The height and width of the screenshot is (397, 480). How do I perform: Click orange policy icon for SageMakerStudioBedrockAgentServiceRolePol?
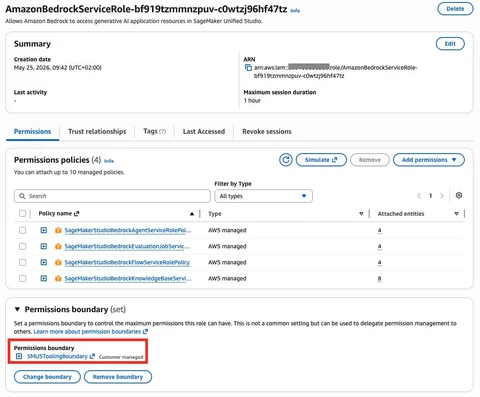pyautogui.click(x=58, y=230)
